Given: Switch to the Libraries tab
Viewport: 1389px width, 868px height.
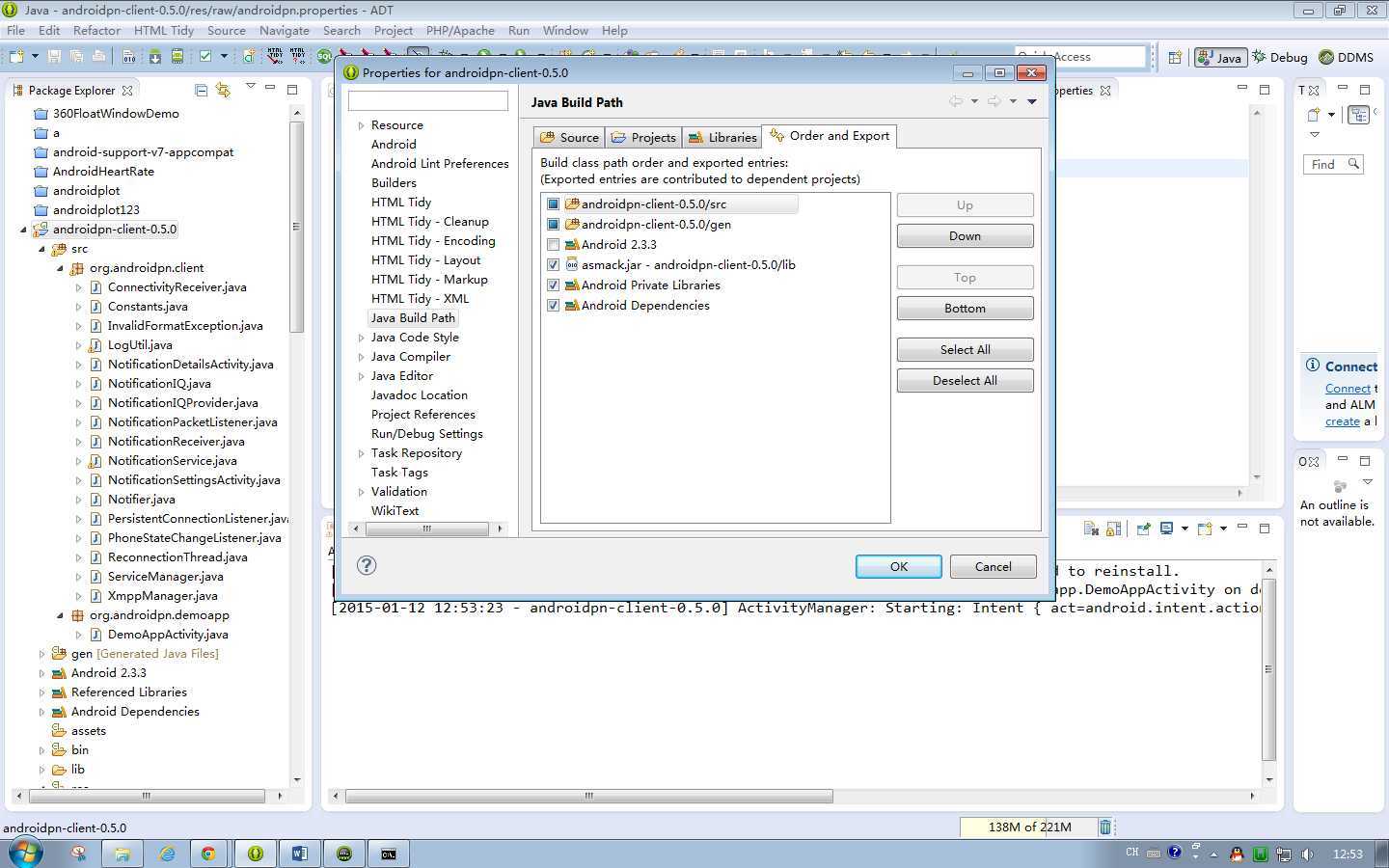Looking at the screenshot, I should tap(722, 137).
